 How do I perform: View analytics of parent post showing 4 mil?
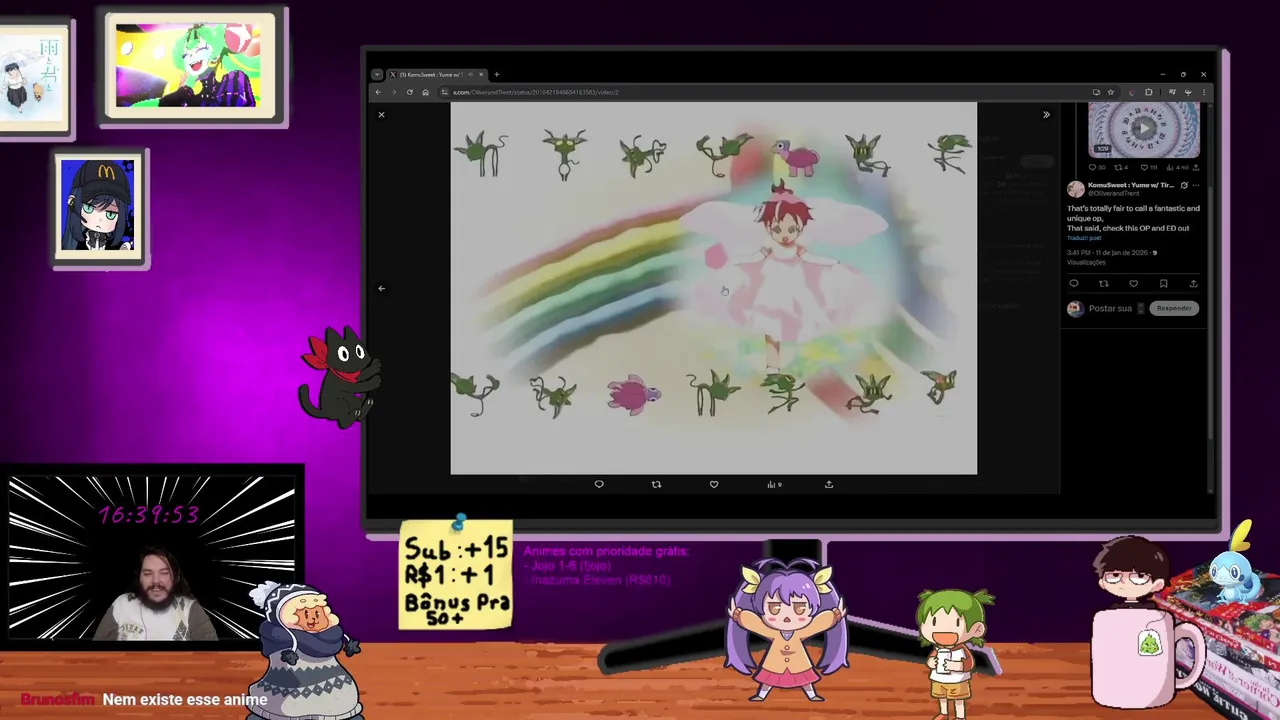[1177, 167]
